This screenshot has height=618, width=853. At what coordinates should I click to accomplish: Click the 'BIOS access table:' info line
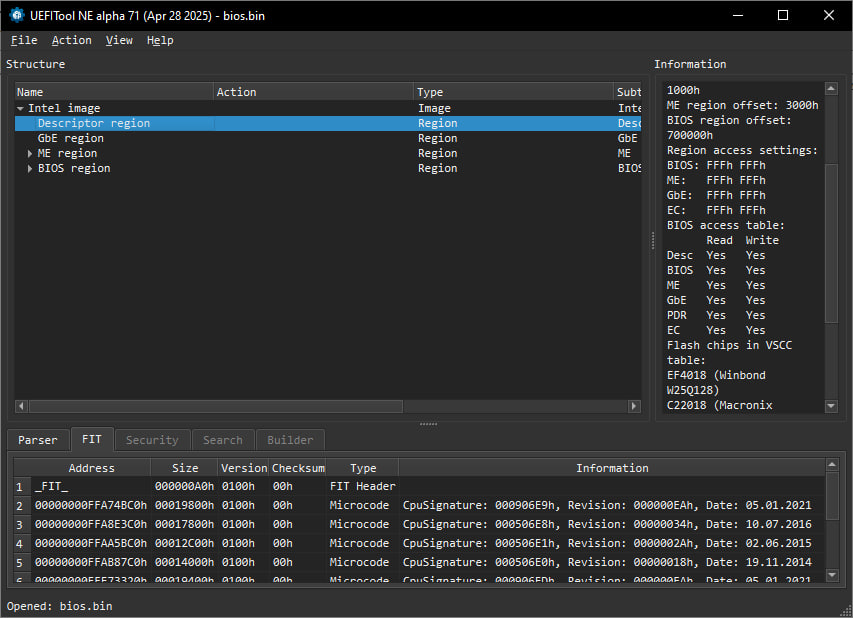click(726, 225)
